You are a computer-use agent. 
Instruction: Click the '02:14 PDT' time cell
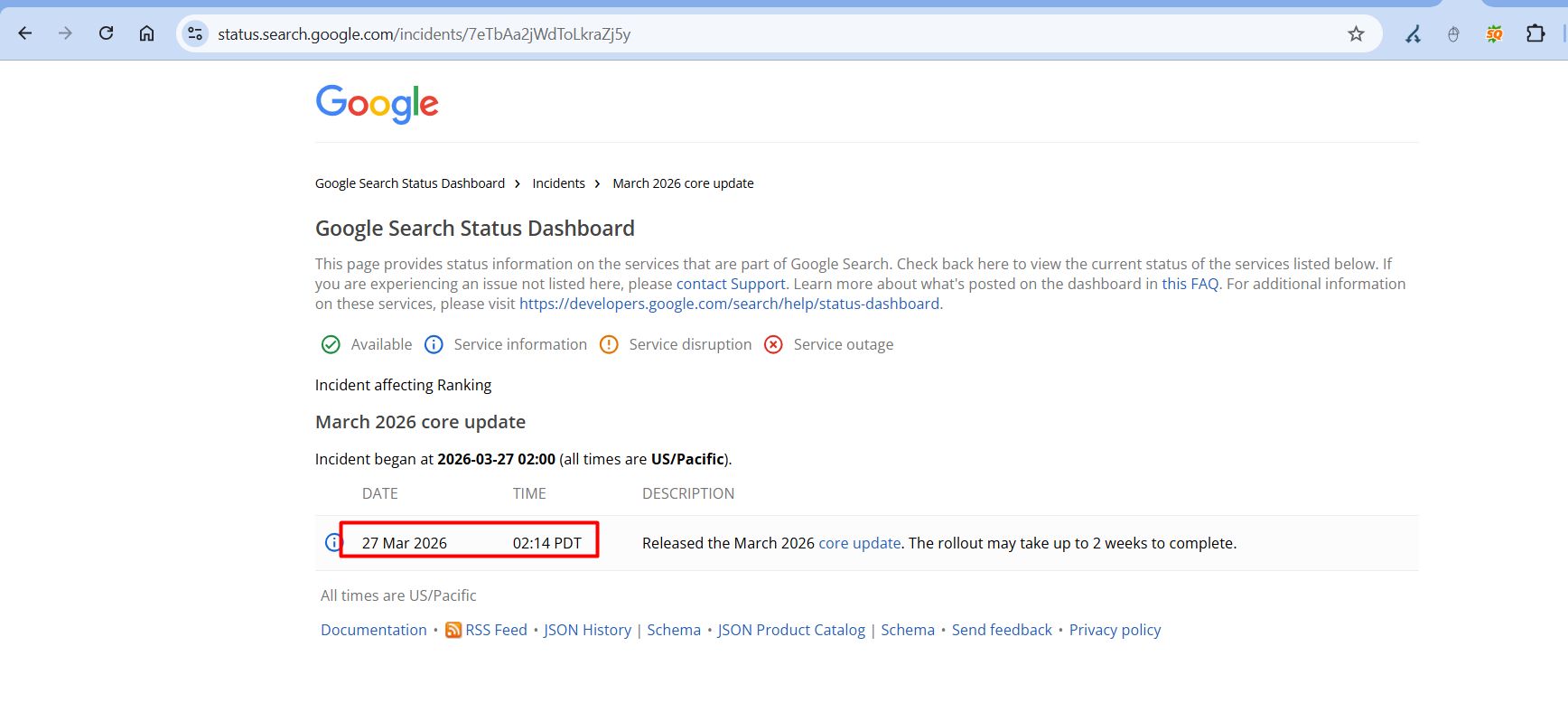tap(547, 543)
